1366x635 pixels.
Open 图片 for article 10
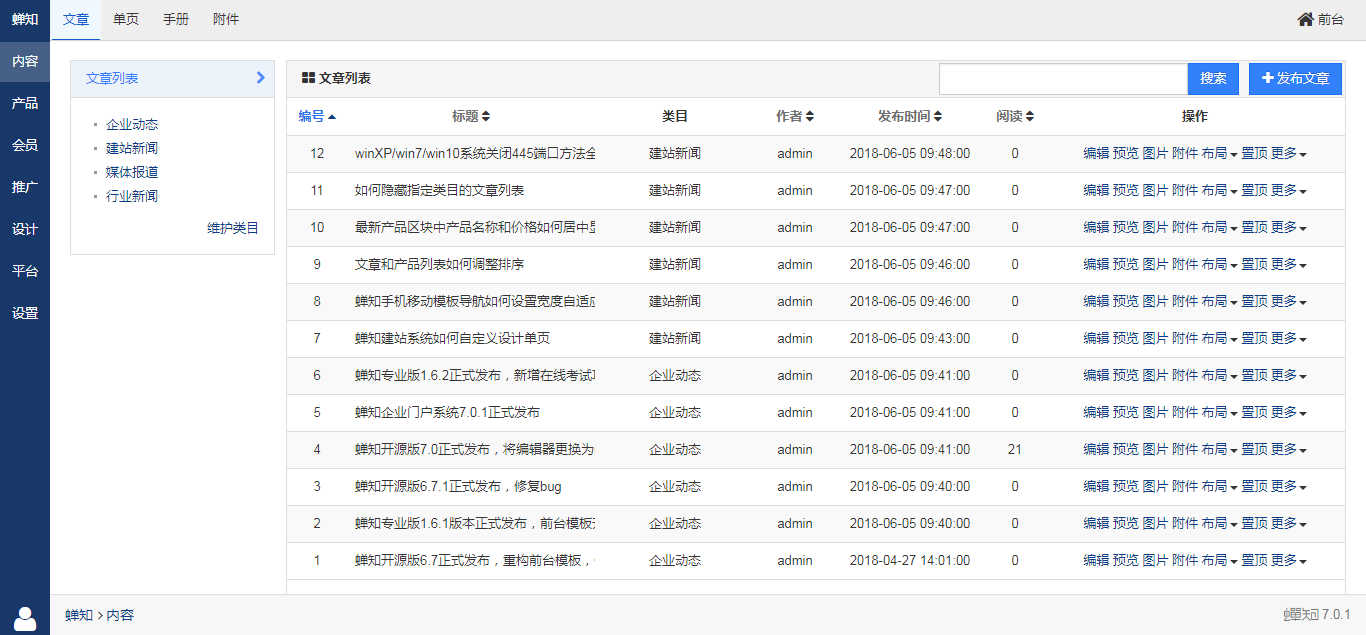coord(1155,227)
